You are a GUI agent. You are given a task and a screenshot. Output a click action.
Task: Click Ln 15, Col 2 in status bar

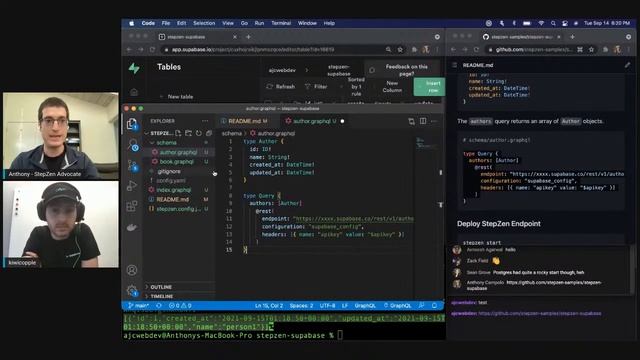point(269,305)
